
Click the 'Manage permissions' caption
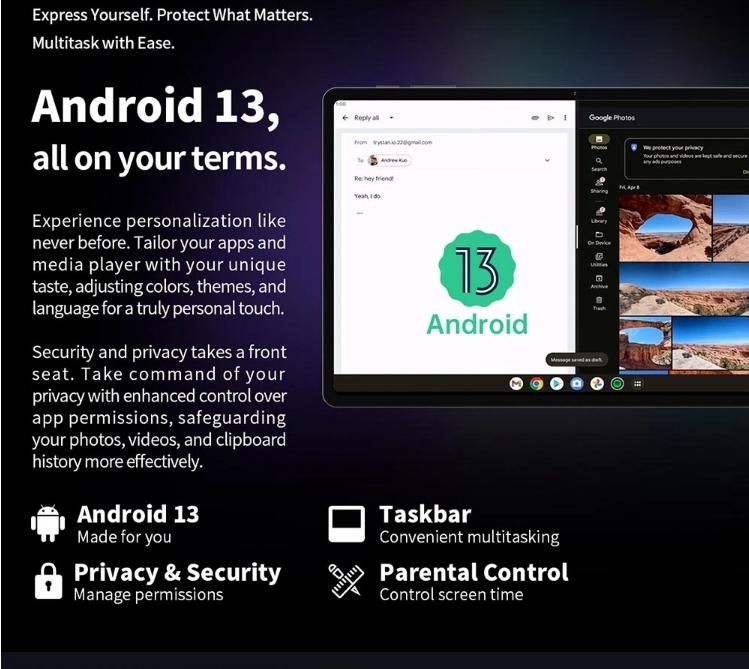click(x=148, y=595)
